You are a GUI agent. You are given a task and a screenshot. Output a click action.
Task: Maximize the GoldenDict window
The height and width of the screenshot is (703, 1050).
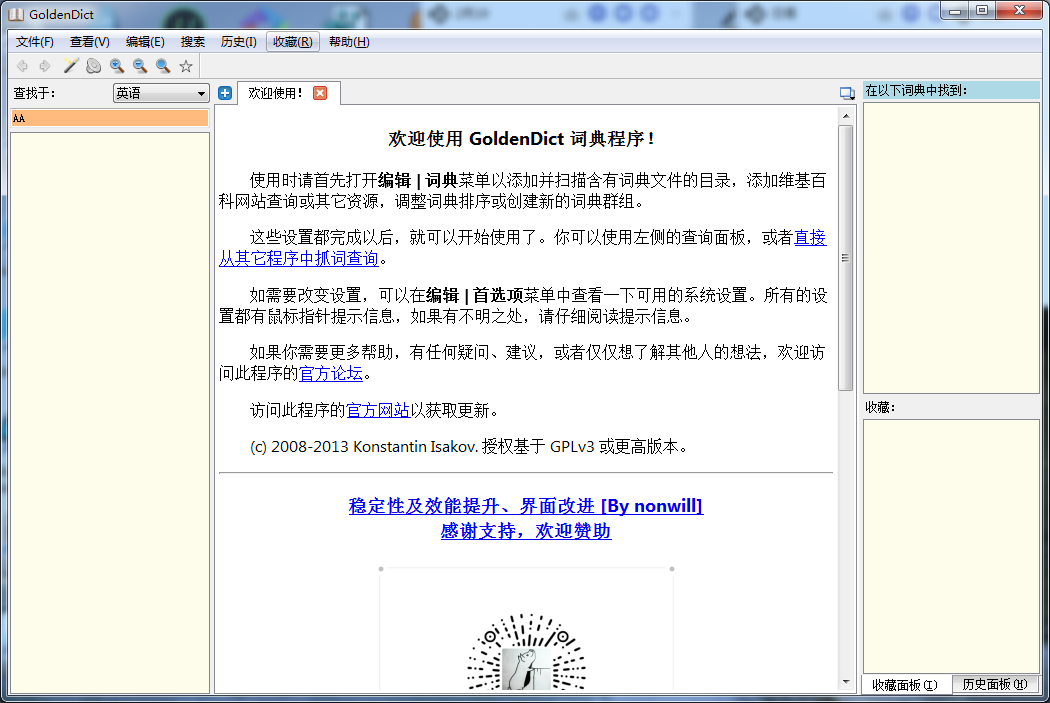point(982,11)
